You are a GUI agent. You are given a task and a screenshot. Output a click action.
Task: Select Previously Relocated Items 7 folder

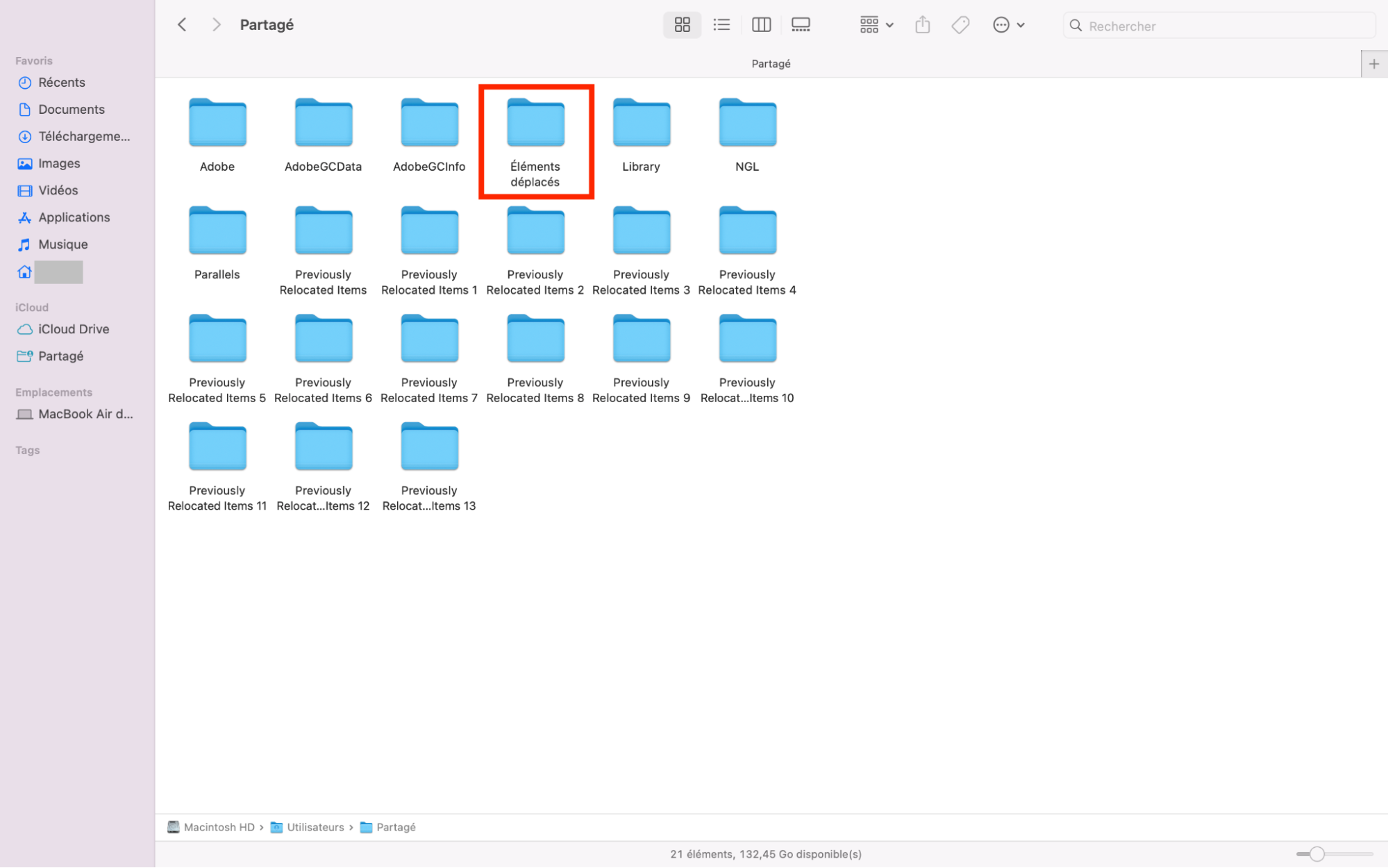(429, 359)
